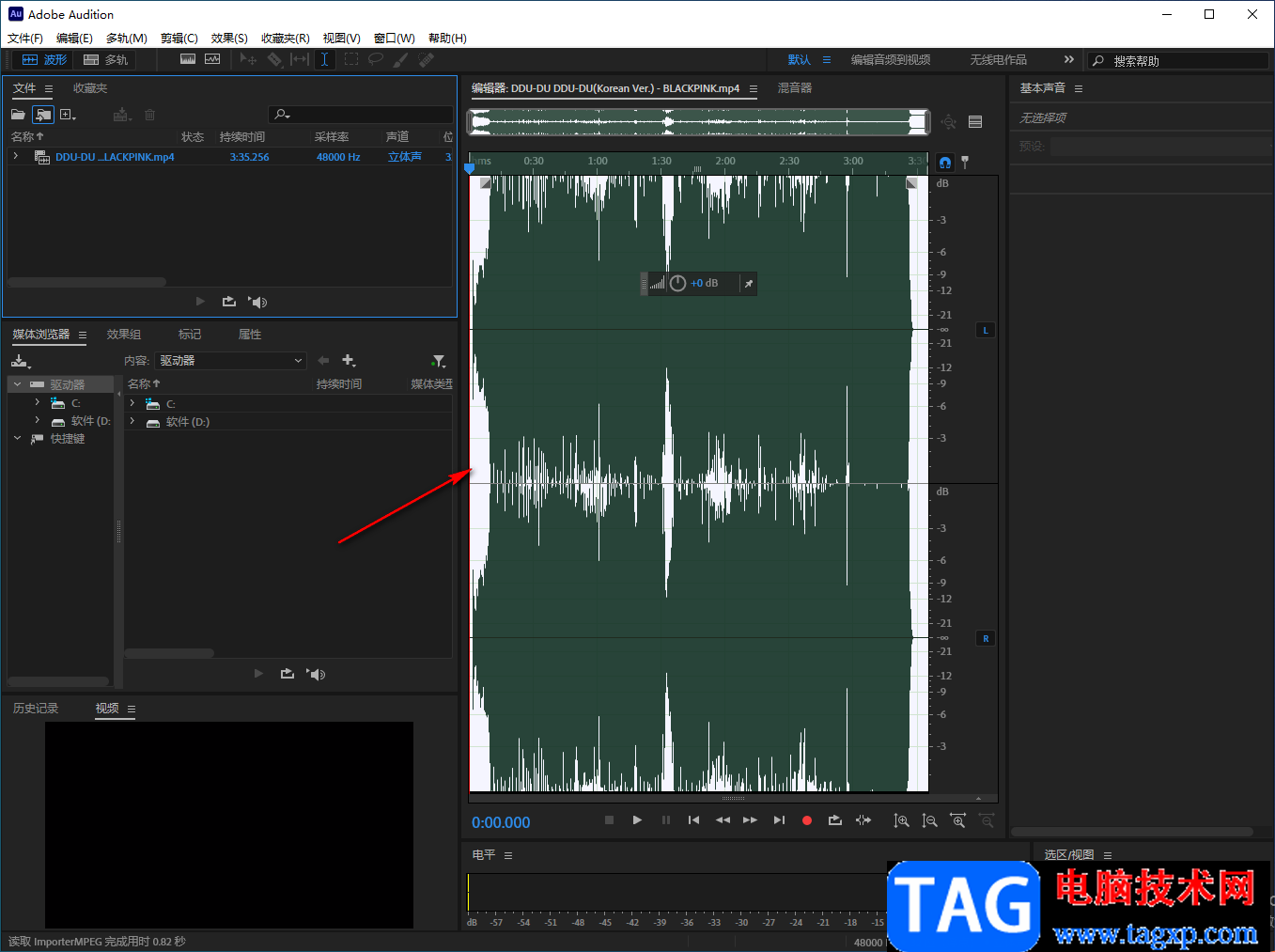This screenshot has width=1275, height=952.
Task: Select the Move tool in toolbar
Action: tap(248, 59)
